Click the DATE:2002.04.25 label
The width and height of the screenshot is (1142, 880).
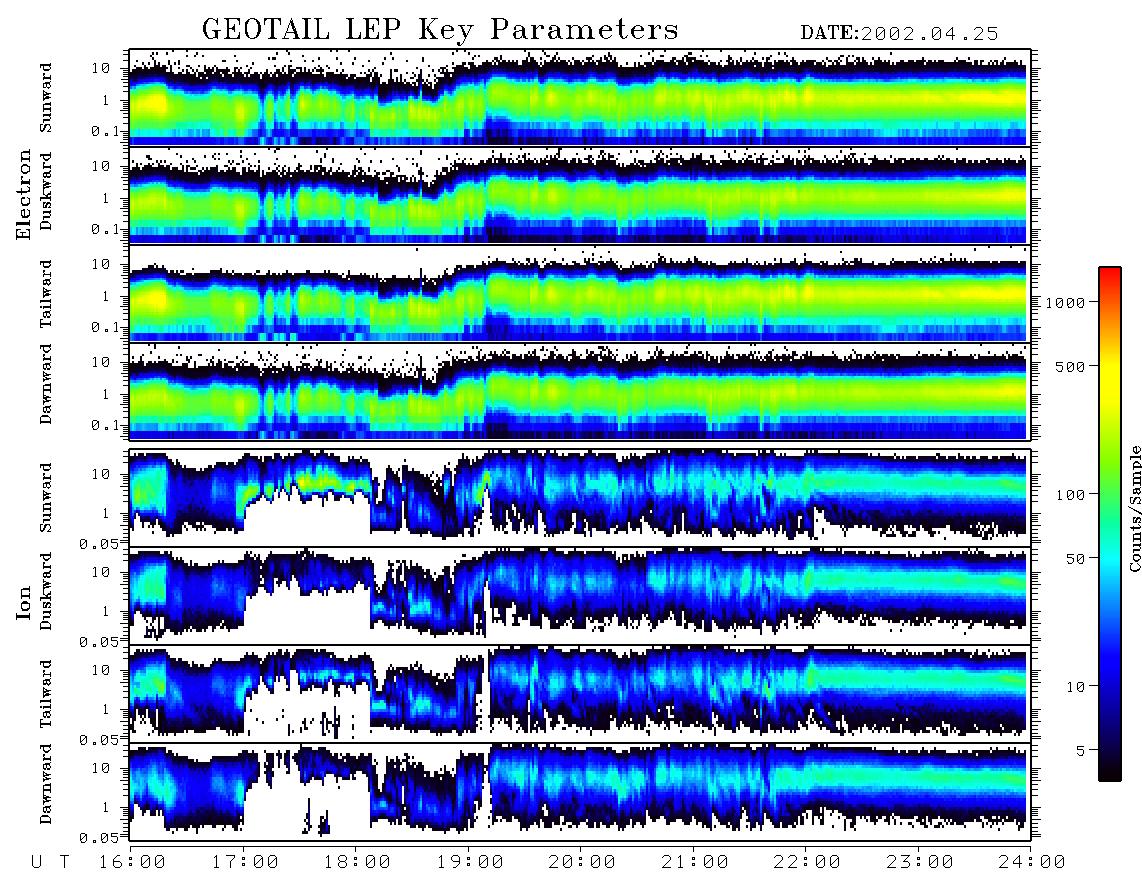coord(899,33)
